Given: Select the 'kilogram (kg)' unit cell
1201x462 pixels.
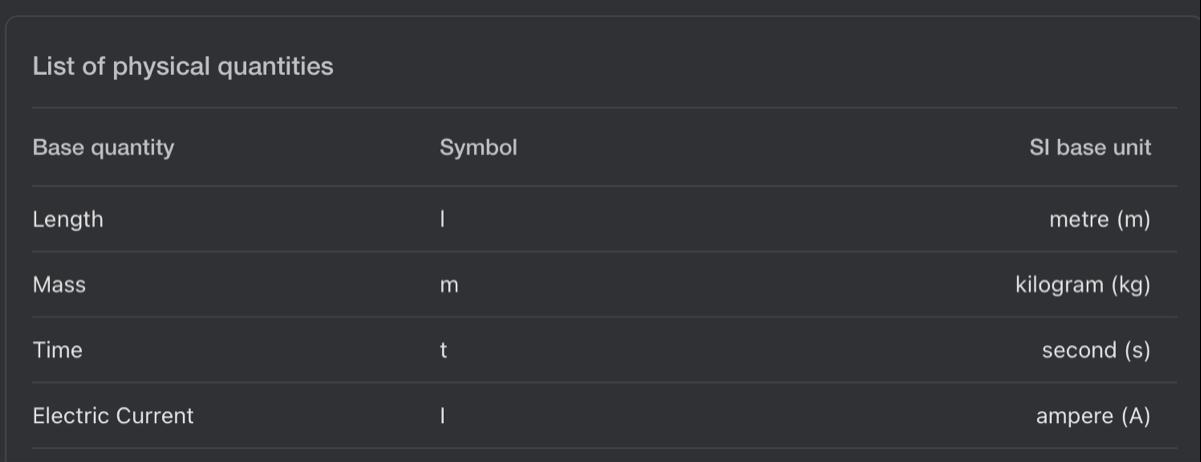Looking at the screenshot, I should click(x=1083, y=285).
